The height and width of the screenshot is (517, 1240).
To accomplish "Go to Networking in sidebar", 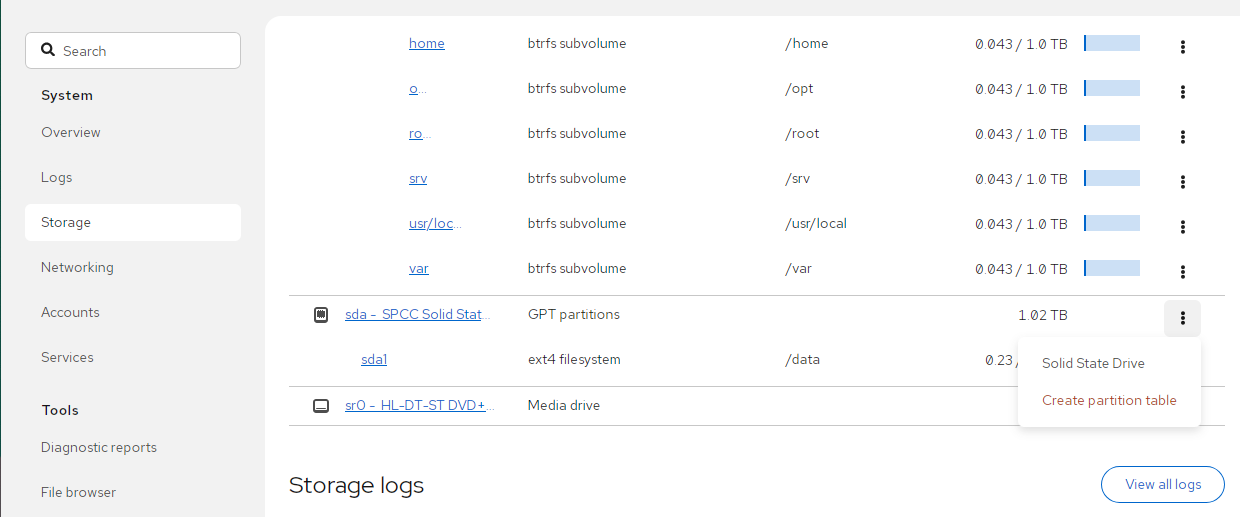I will tap(77, 267).
